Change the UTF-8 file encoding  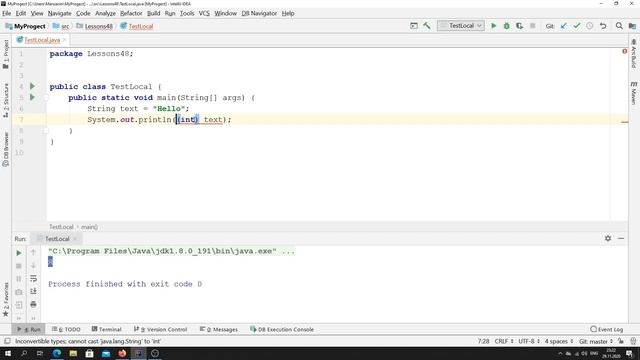click(x=529, y=341)
